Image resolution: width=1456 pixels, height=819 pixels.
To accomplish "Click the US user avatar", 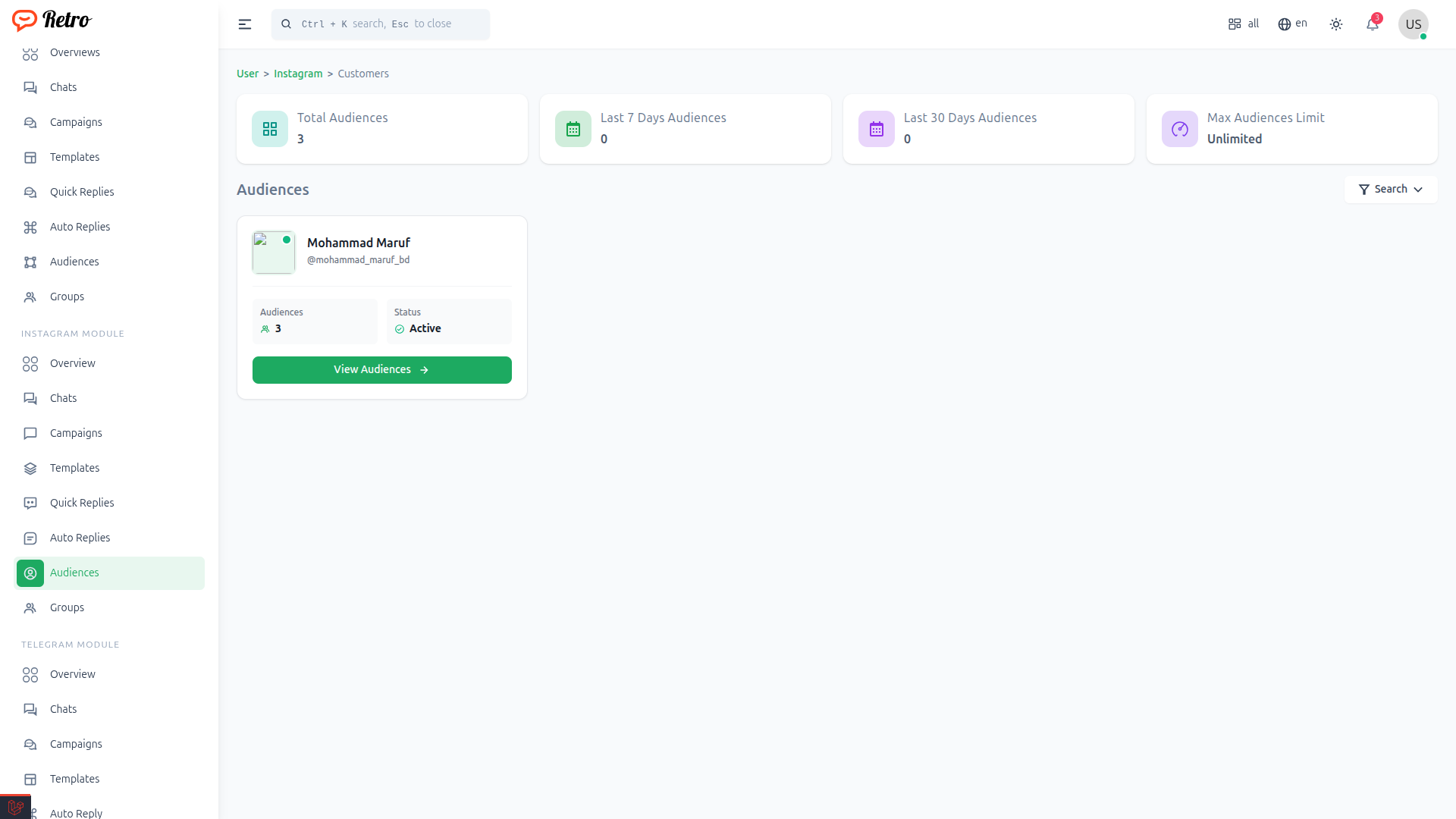I will 1413,24.
